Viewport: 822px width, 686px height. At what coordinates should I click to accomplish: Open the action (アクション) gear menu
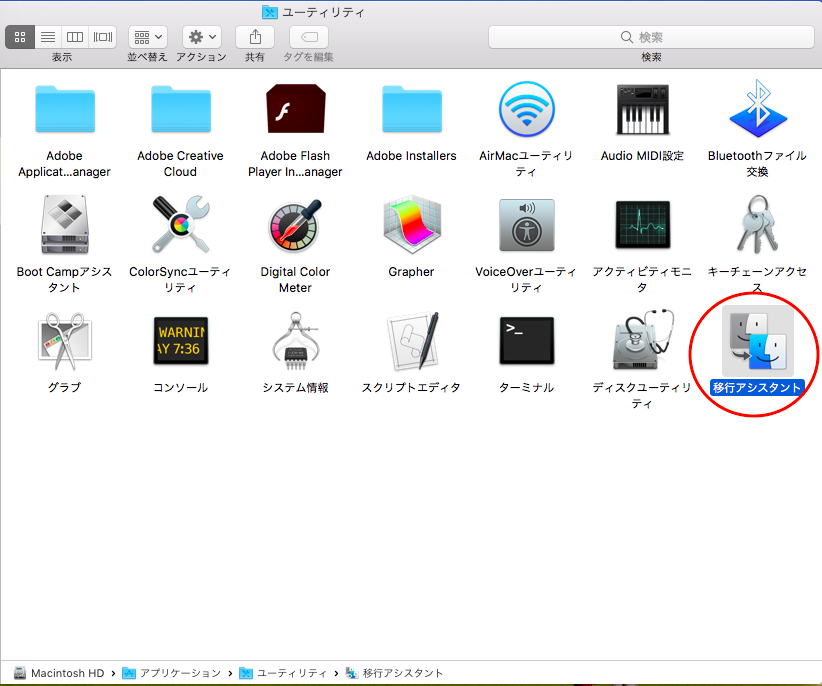[x=202, y=37]
